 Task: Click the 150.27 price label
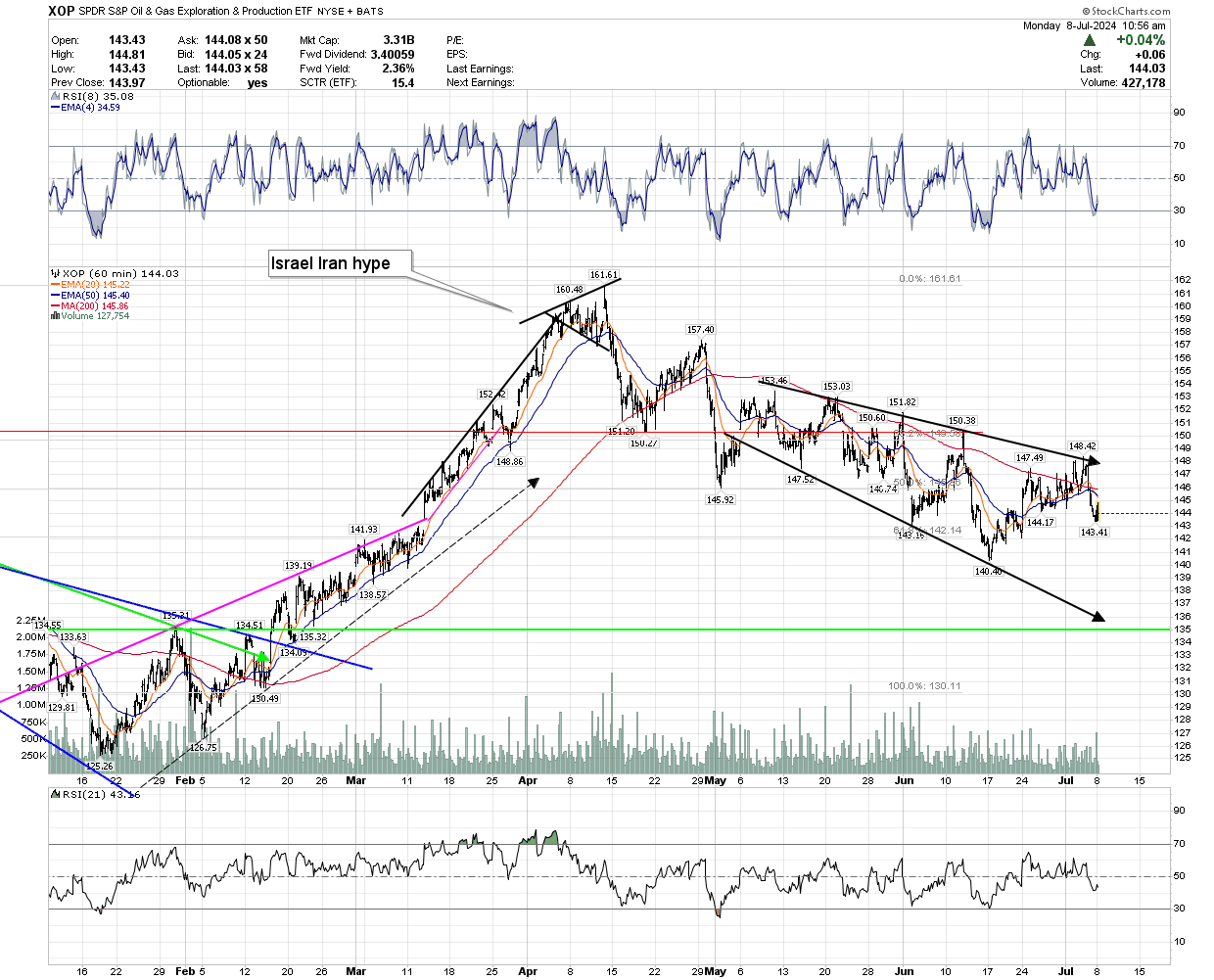(x=643, y=443)
